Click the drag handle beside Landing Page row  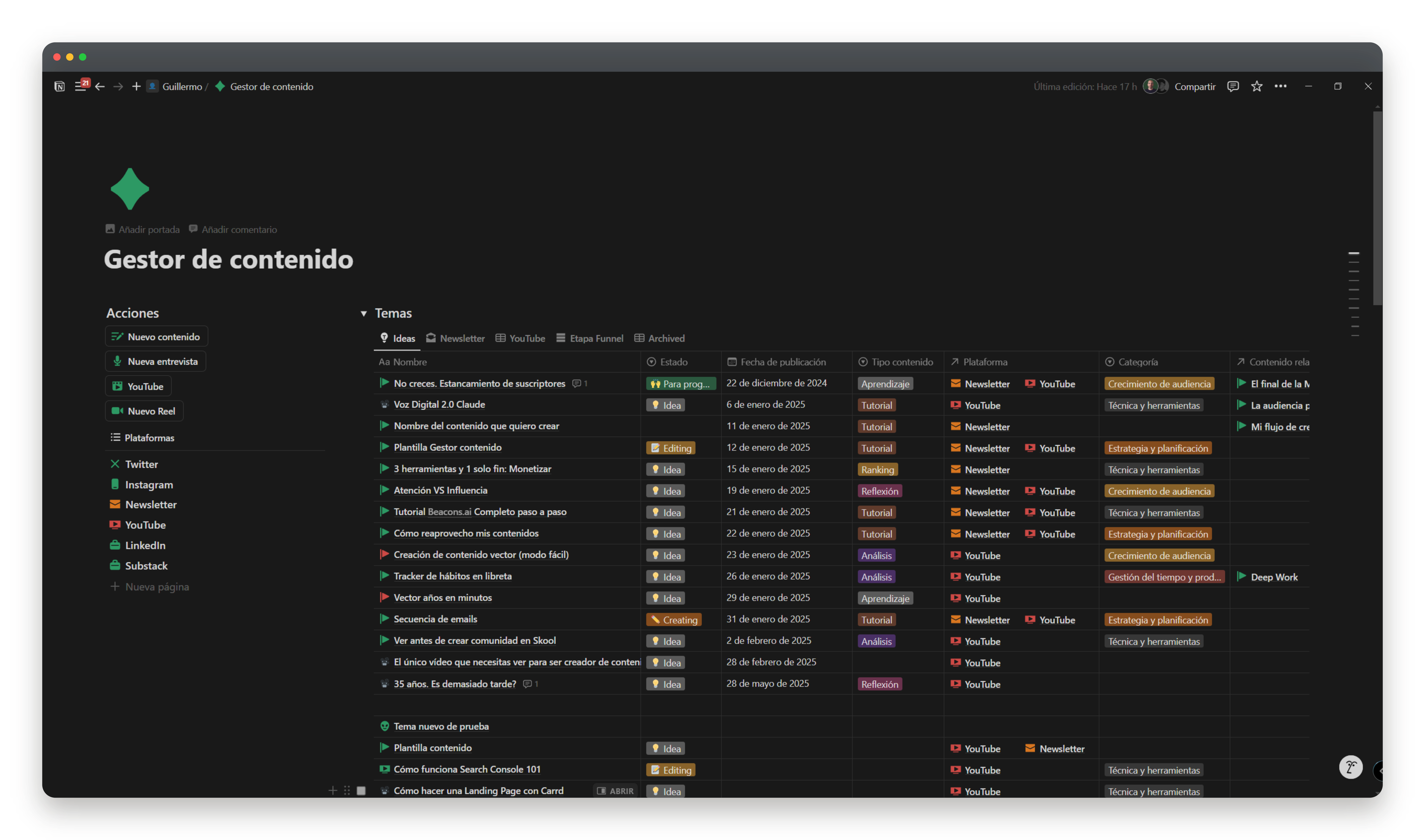click(347, 791)
